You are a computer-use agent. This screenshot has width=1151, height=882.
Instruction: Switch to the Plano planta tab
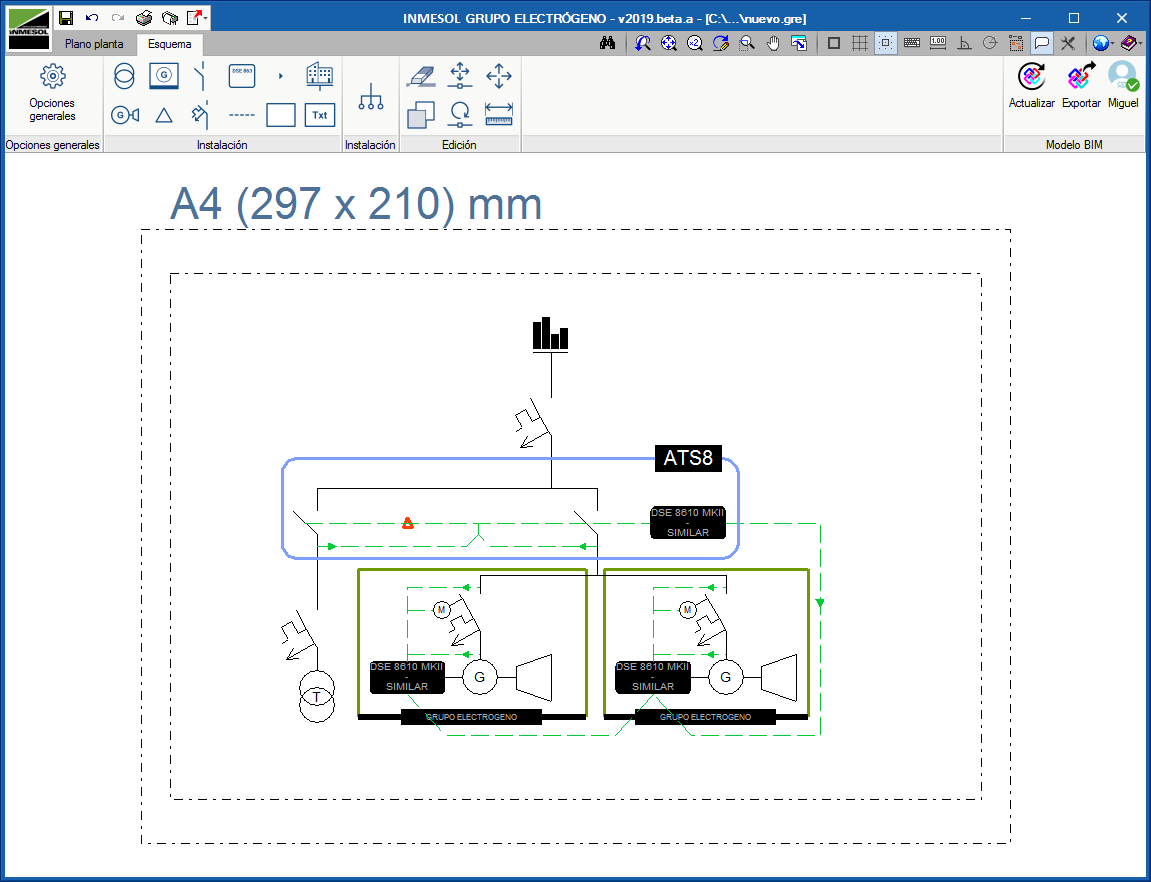click(94, 44)
